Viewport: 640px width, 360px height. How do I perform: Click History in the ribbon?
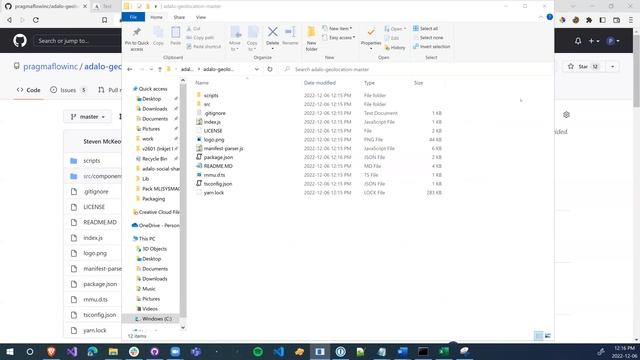[x=395, y=48]
